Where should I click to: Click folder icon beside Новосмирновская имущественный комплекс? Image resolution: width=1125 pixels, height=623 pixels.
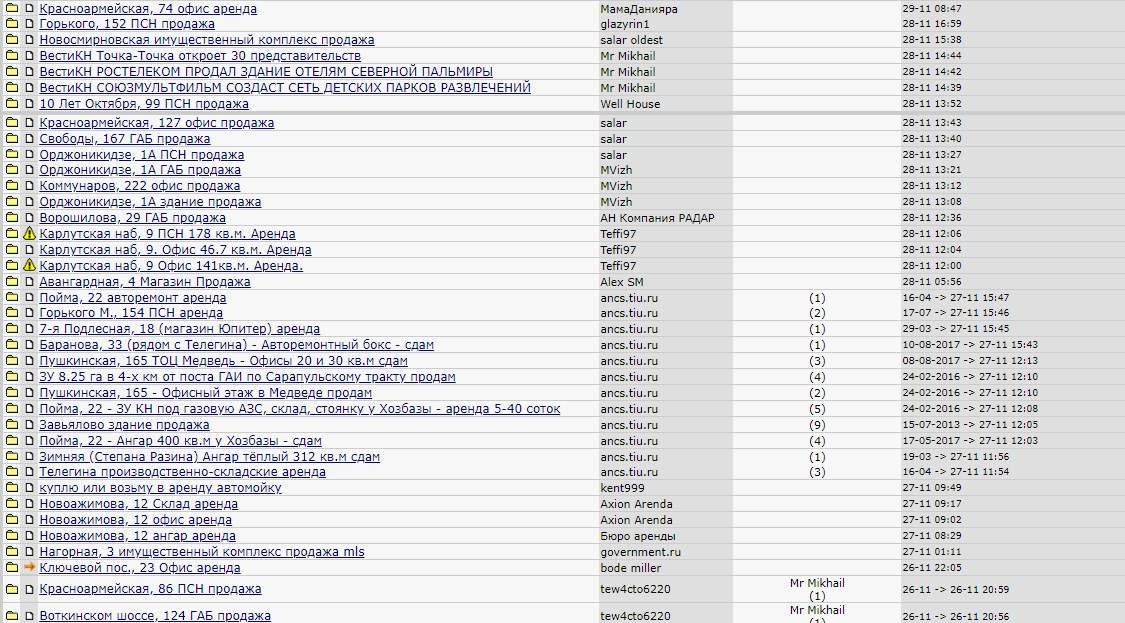[x=11, y=39]
